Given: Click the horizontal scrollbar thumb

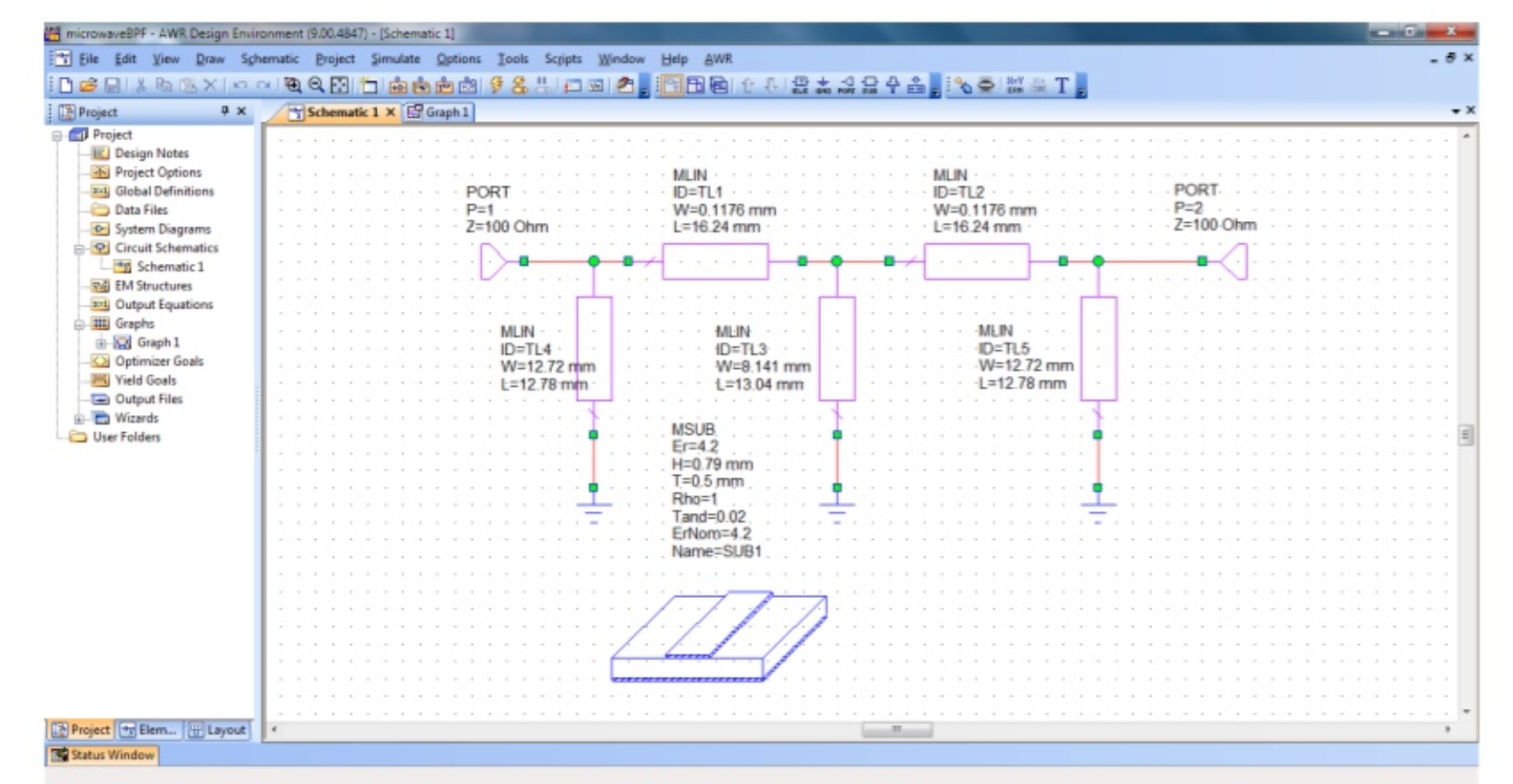Looking at the screenshot, I should point(896,729).
